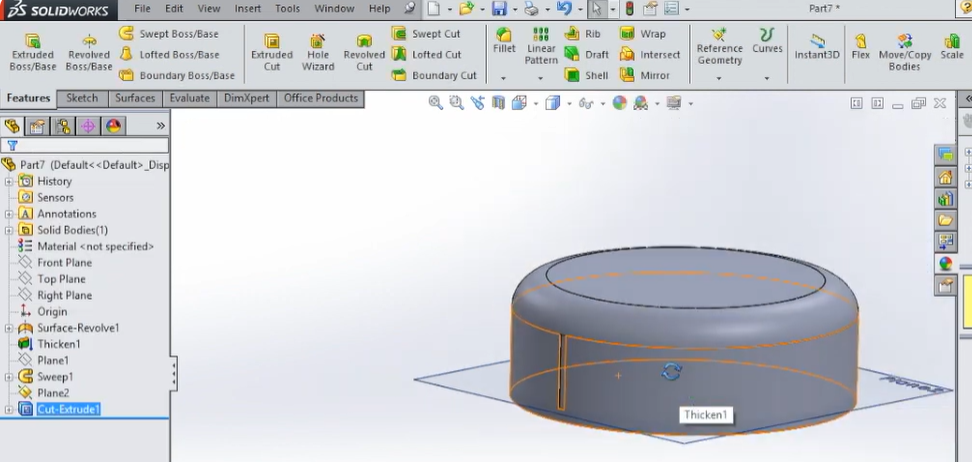Open the Hole Wizard
This screenshot has height=462, width=972.
tap(318, 53)
